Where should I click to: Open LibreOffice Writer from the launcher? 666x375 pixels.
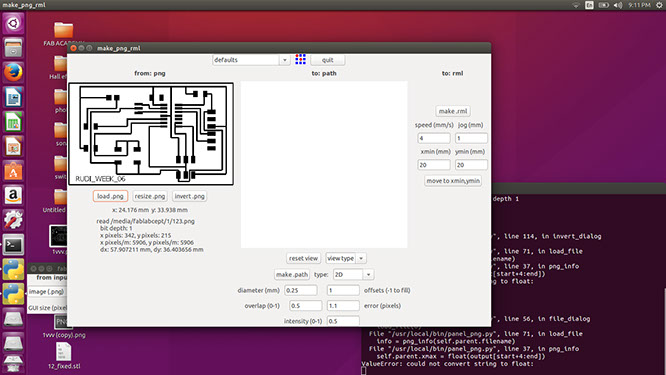[x=13, y=97]
